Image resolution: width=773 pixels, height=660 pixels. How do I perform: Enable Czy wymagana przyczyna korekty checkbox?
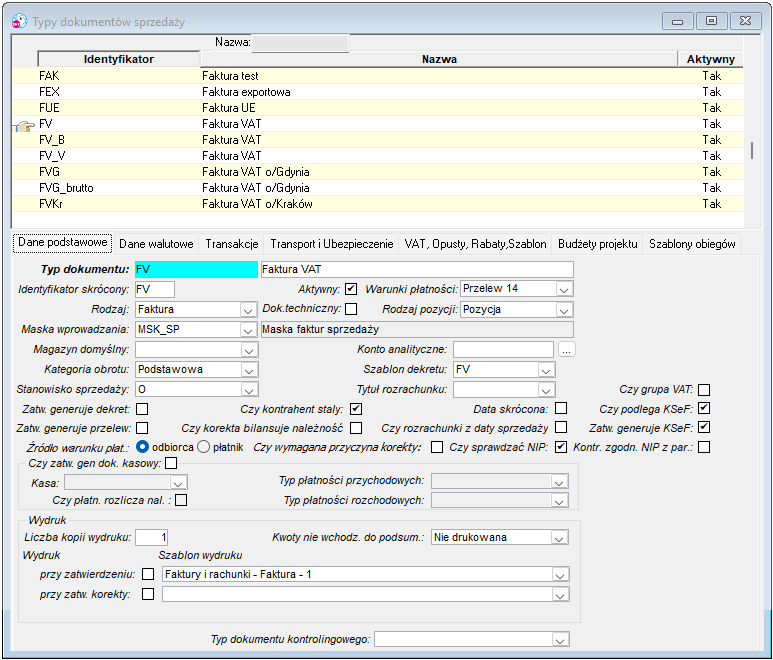(437, 447)
